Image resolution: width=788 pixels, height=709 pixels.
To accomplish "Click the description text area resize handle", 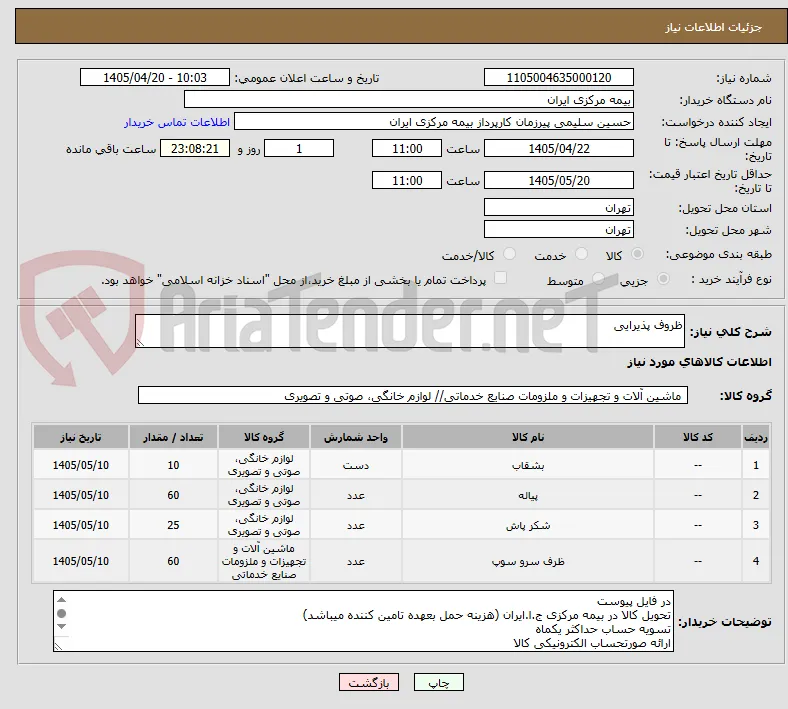I will click(140, 343).
